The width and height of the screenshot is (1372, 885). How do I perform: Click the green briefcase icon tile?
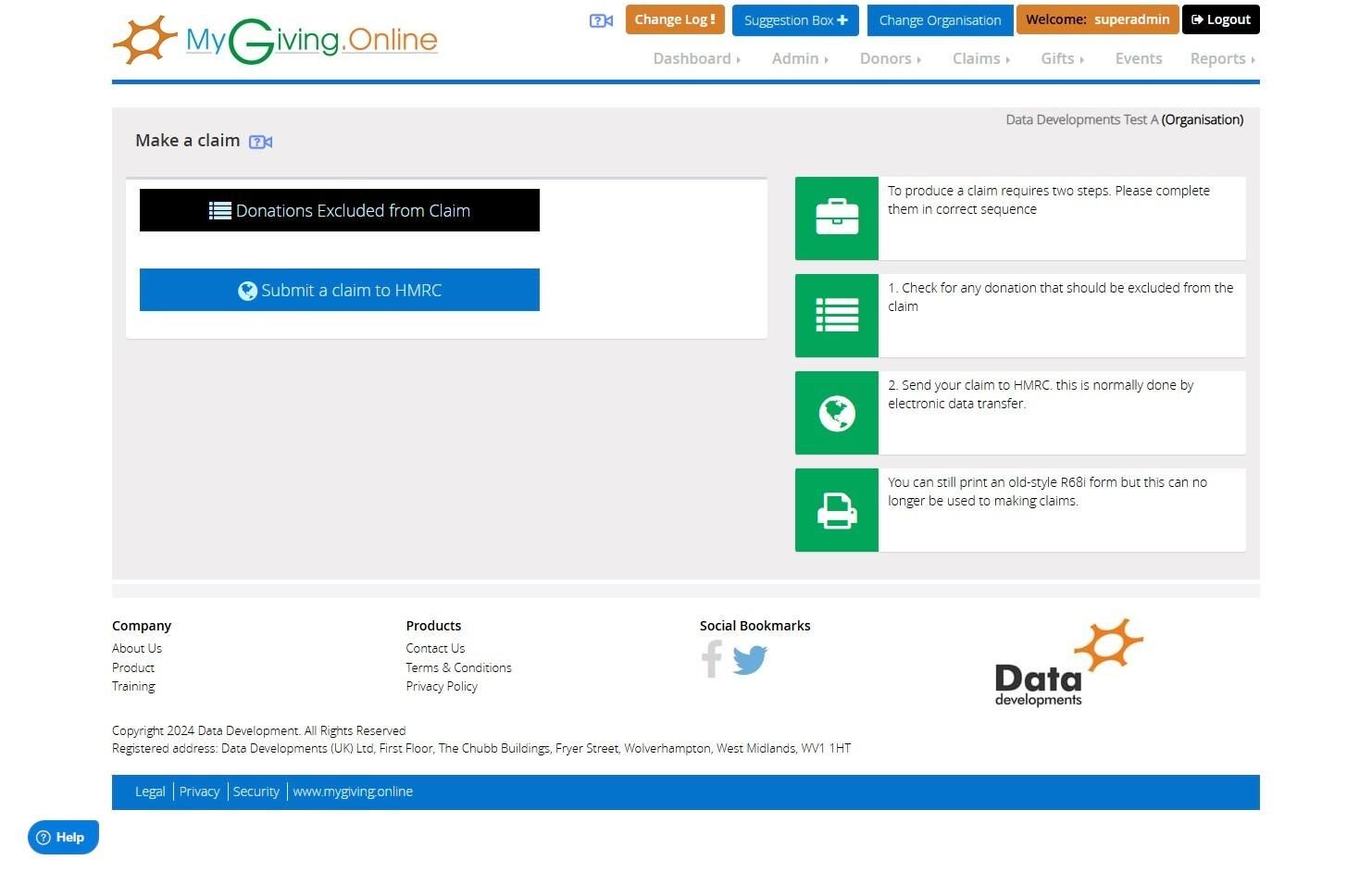click(x=837, y=218)
